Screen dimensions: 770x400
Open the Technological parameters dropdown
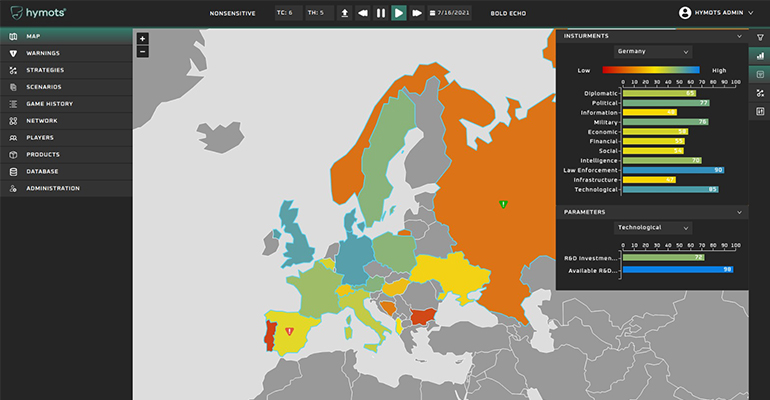(655, 227)
